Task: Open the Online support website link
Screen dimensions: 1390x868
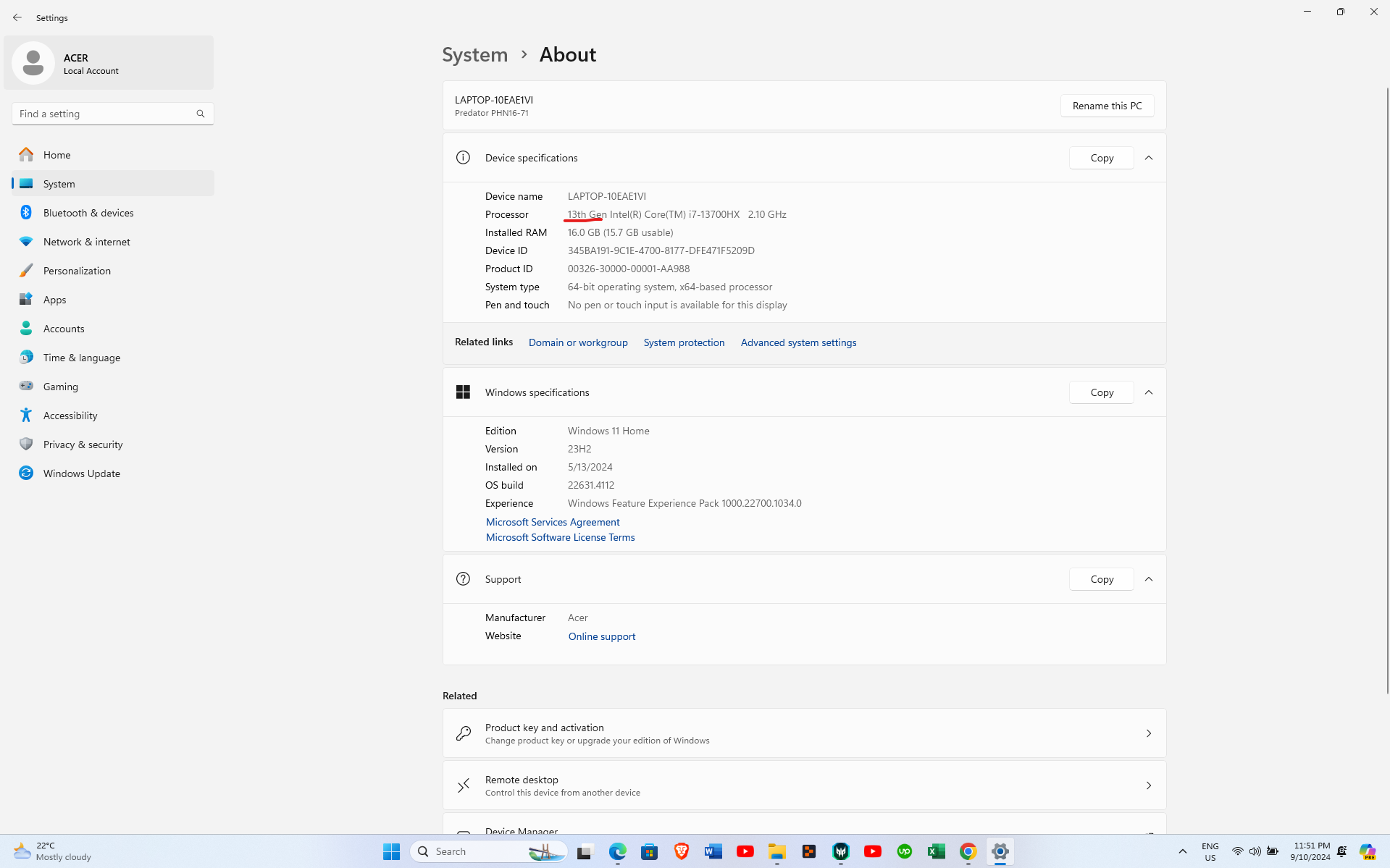Action: 602,636
